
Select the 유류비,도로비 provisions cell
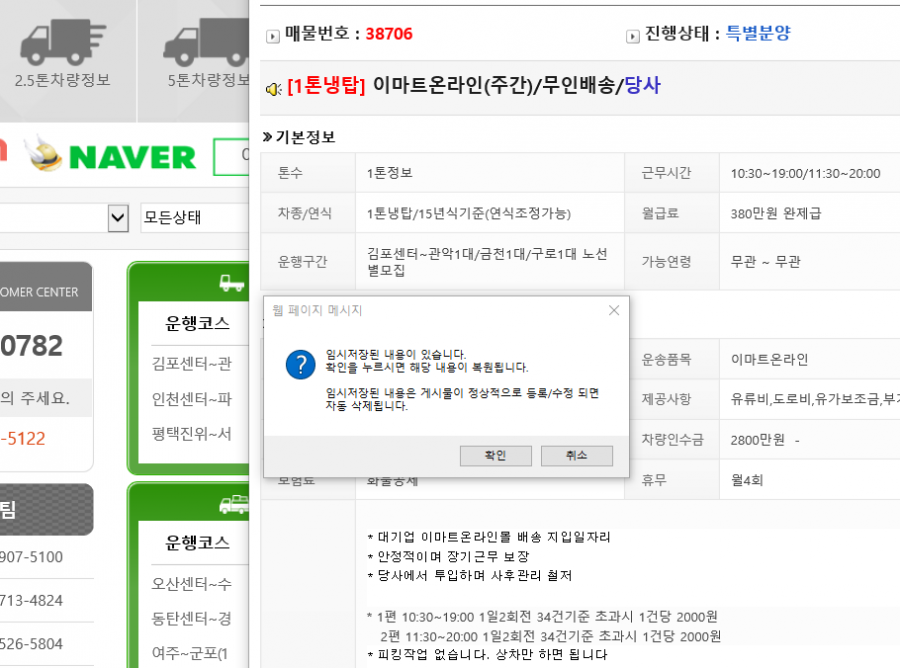click(x=809, y=399)
